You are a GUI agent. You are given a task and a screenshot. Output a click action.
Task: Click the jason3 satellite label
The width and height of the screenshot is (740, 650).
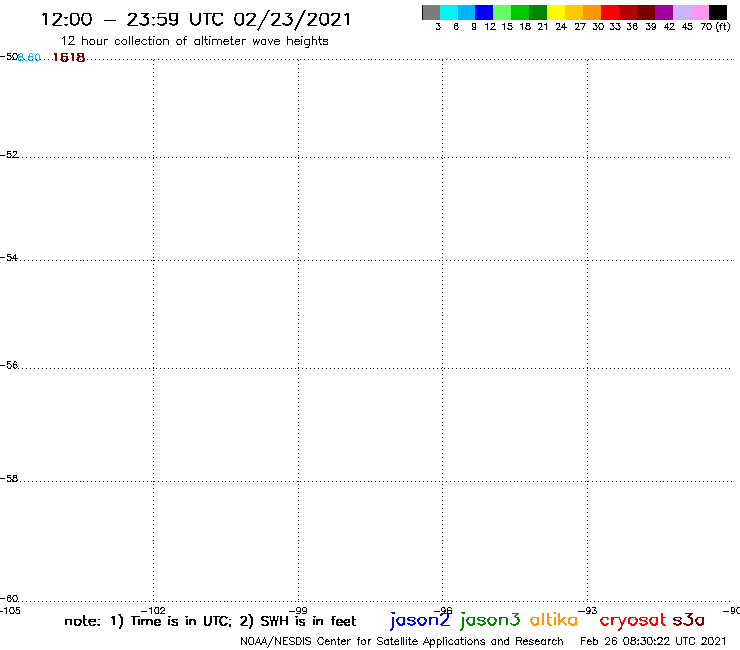click(x=490, y=620)
